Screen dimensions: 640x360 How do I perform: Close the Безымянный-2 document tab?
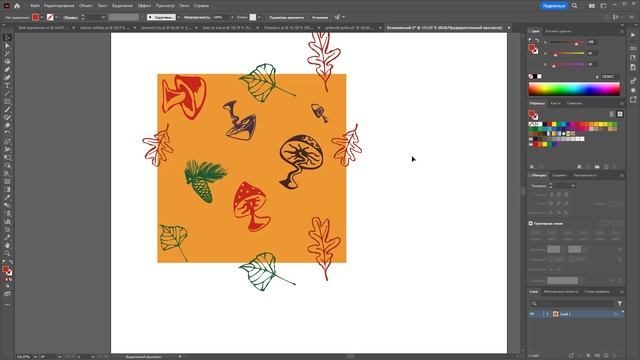tap(509, 28)
